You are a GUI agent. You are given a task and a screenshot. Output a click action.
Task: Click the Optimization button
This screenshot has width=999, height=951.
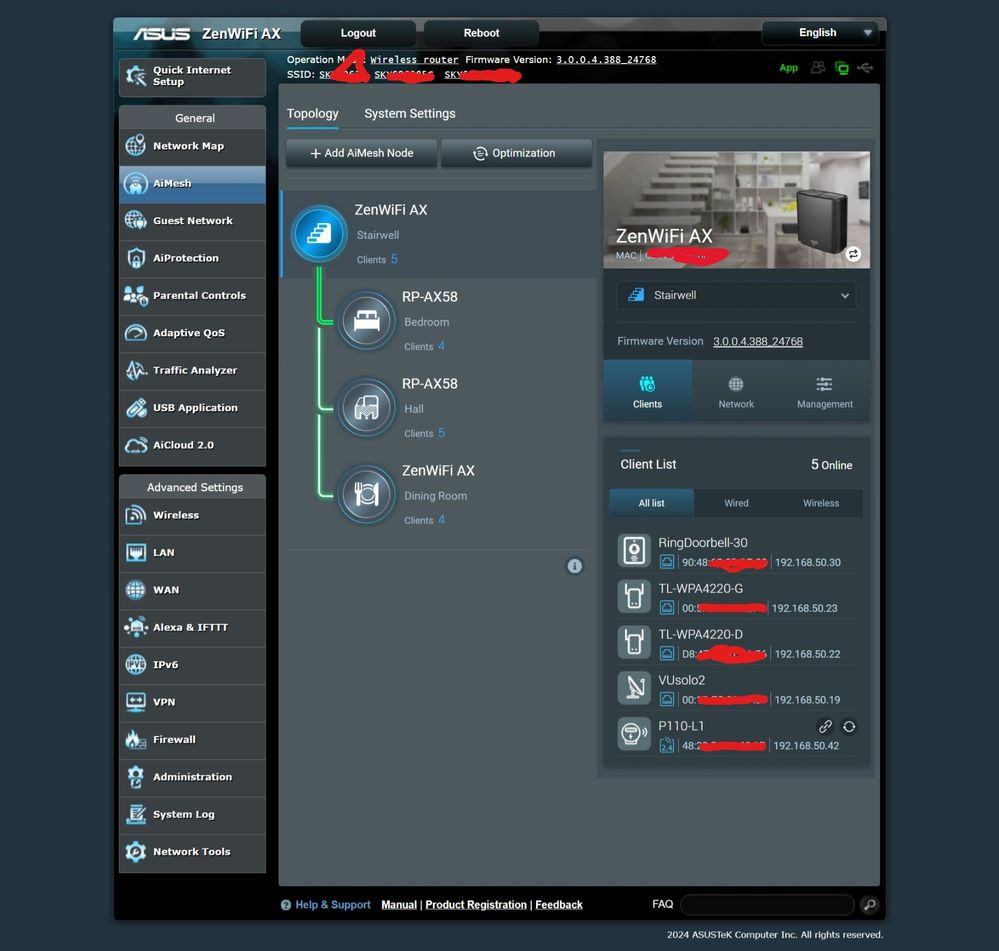click(x=516, y=153)
